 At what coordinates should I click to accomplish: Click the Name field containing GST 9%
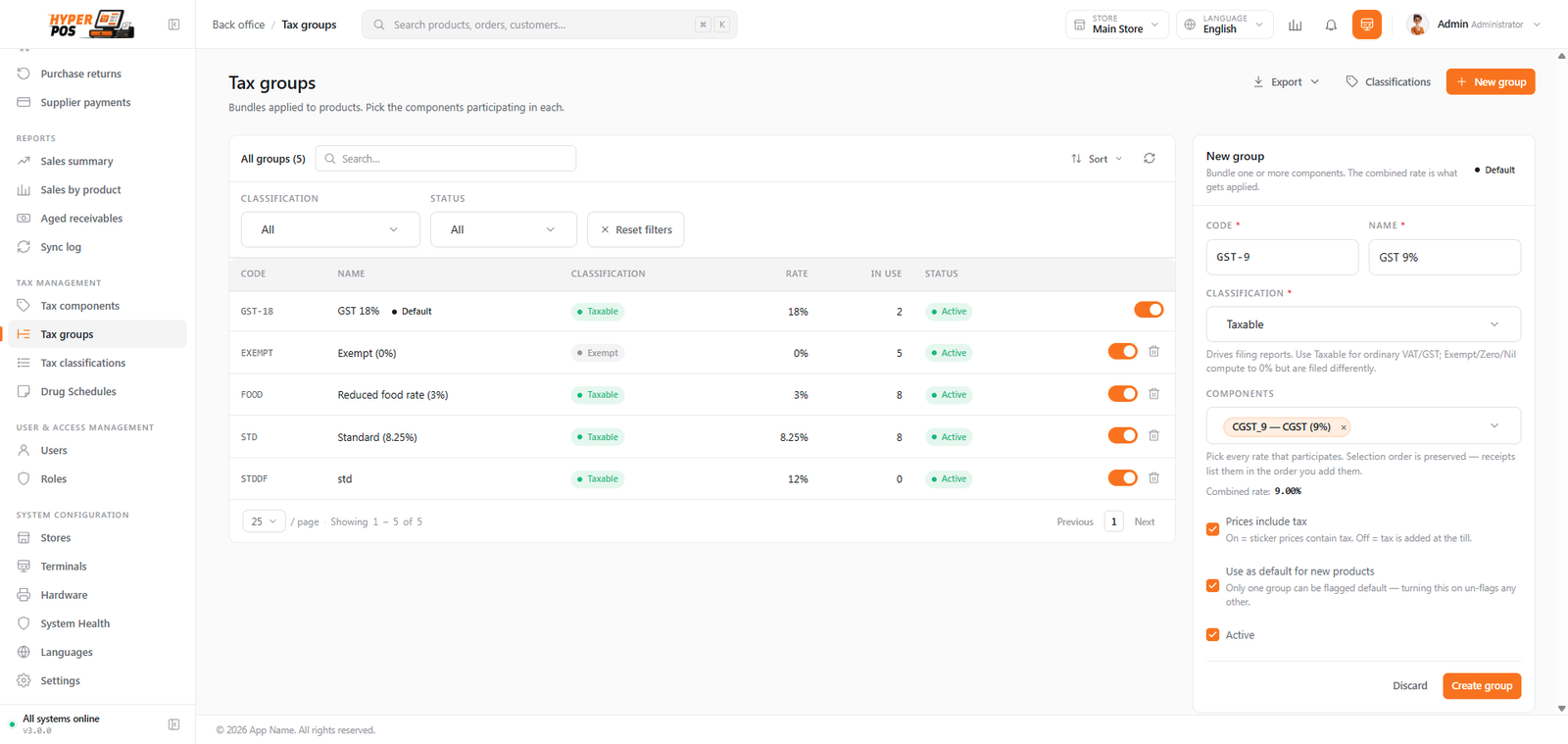point(1445,257)
